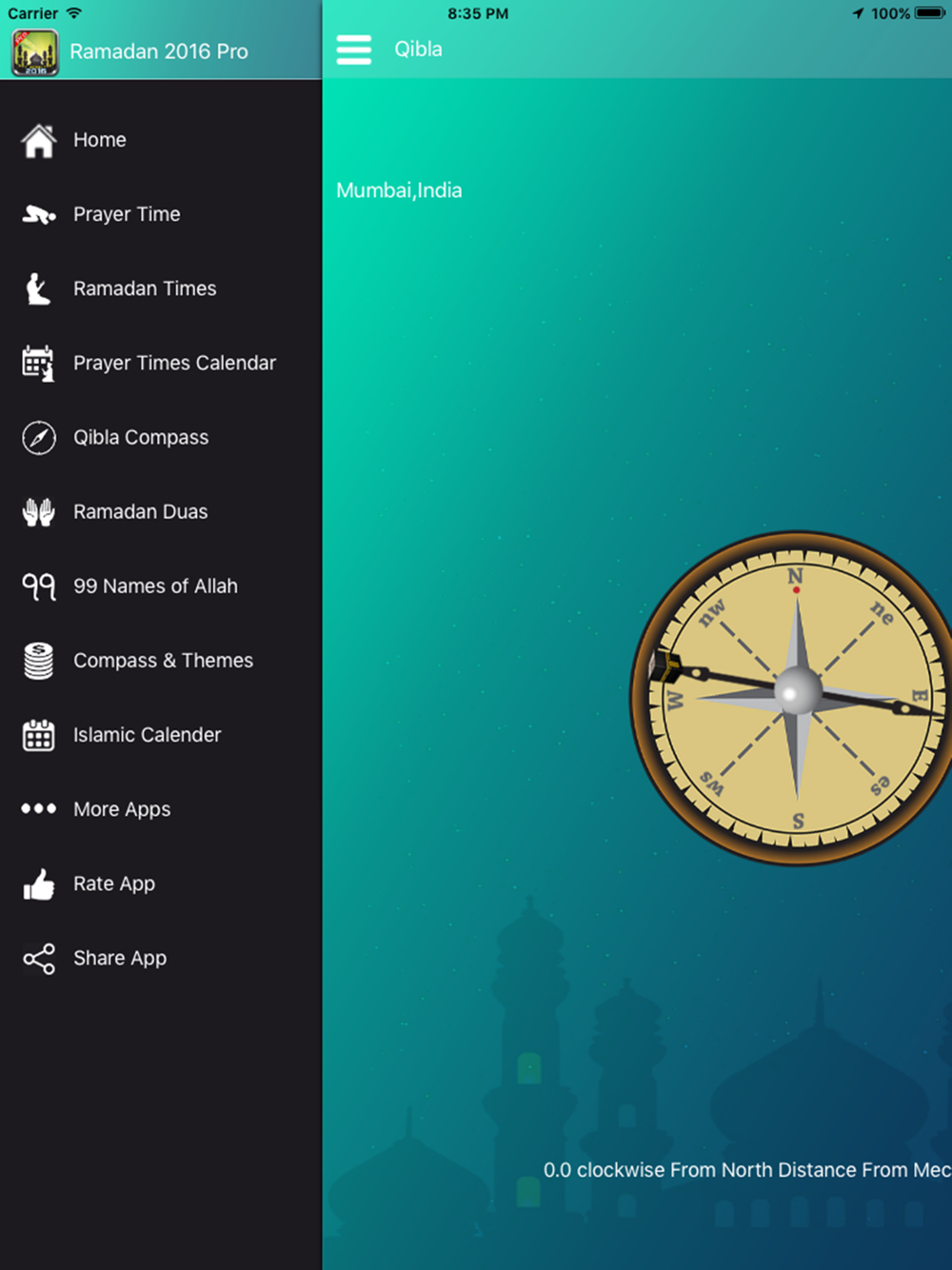Click the Wi-Fi signal icon

(73, 13)
